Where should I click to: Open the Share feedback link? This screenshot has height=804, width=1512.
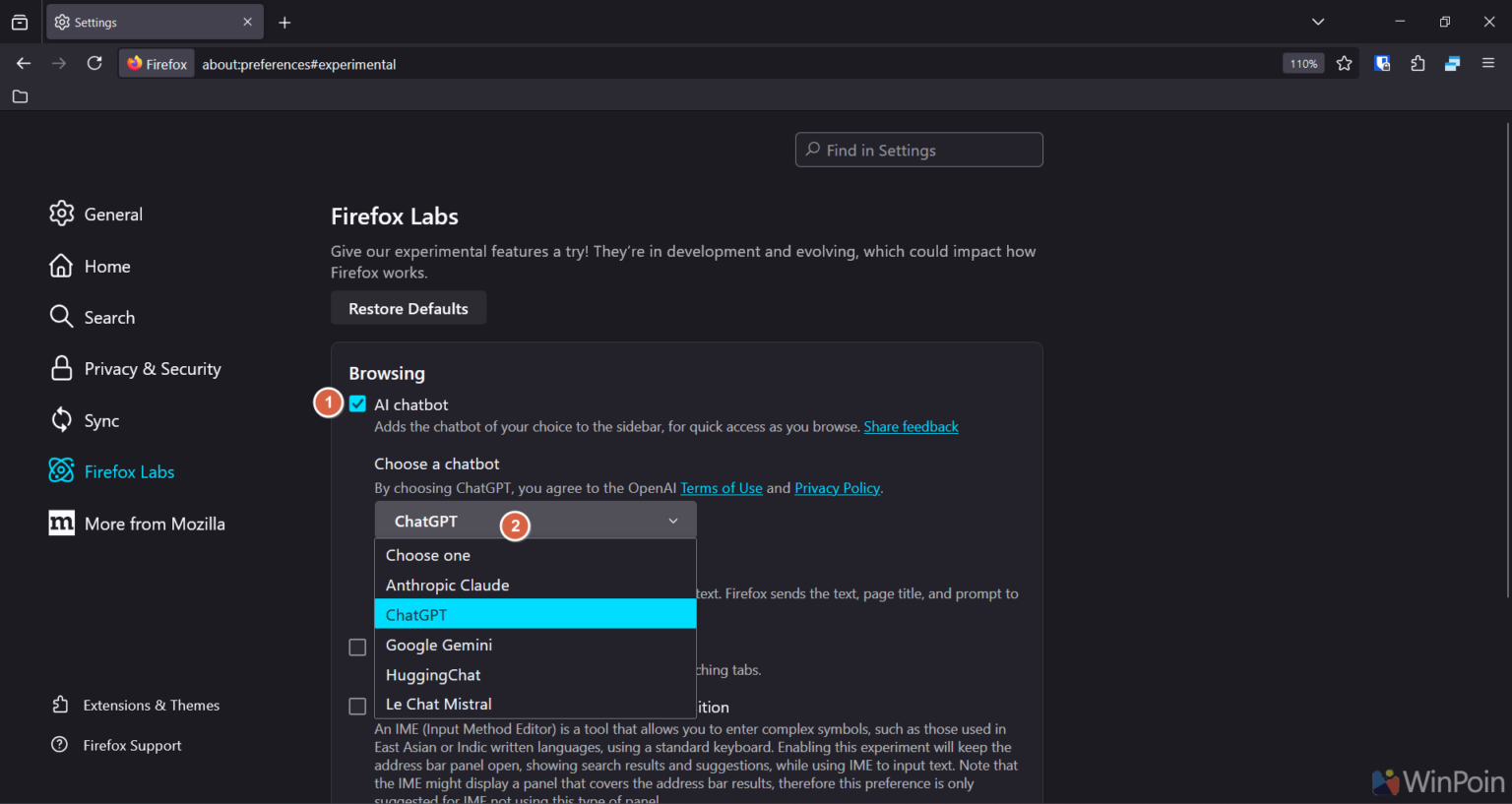click(911, 426)
